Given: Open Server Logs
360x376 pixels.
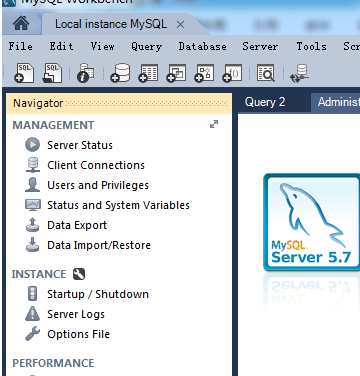Looking at the screenshot, I should pos(76,314).
